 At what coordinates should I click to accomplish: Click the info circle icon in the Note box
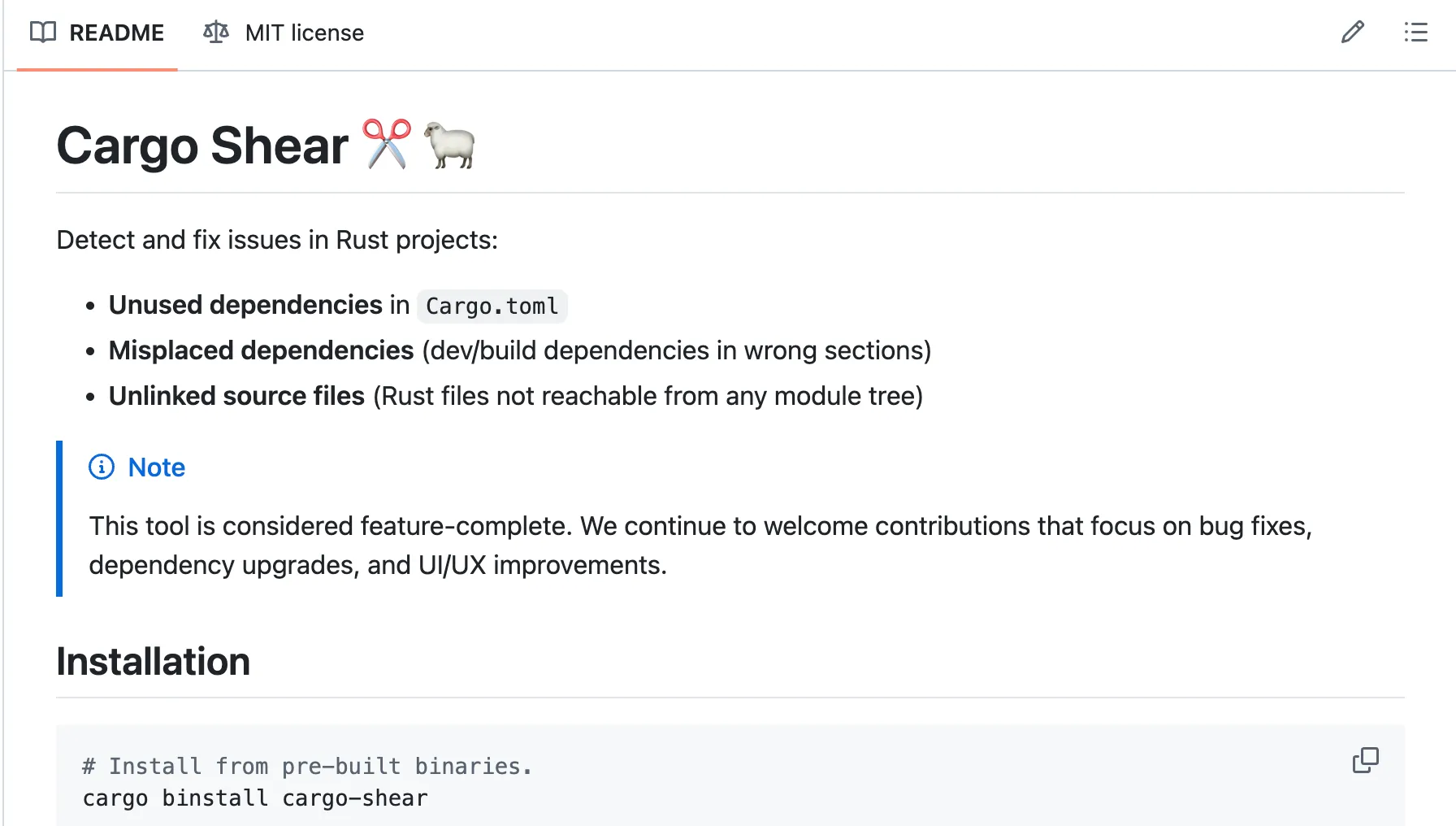101,467
